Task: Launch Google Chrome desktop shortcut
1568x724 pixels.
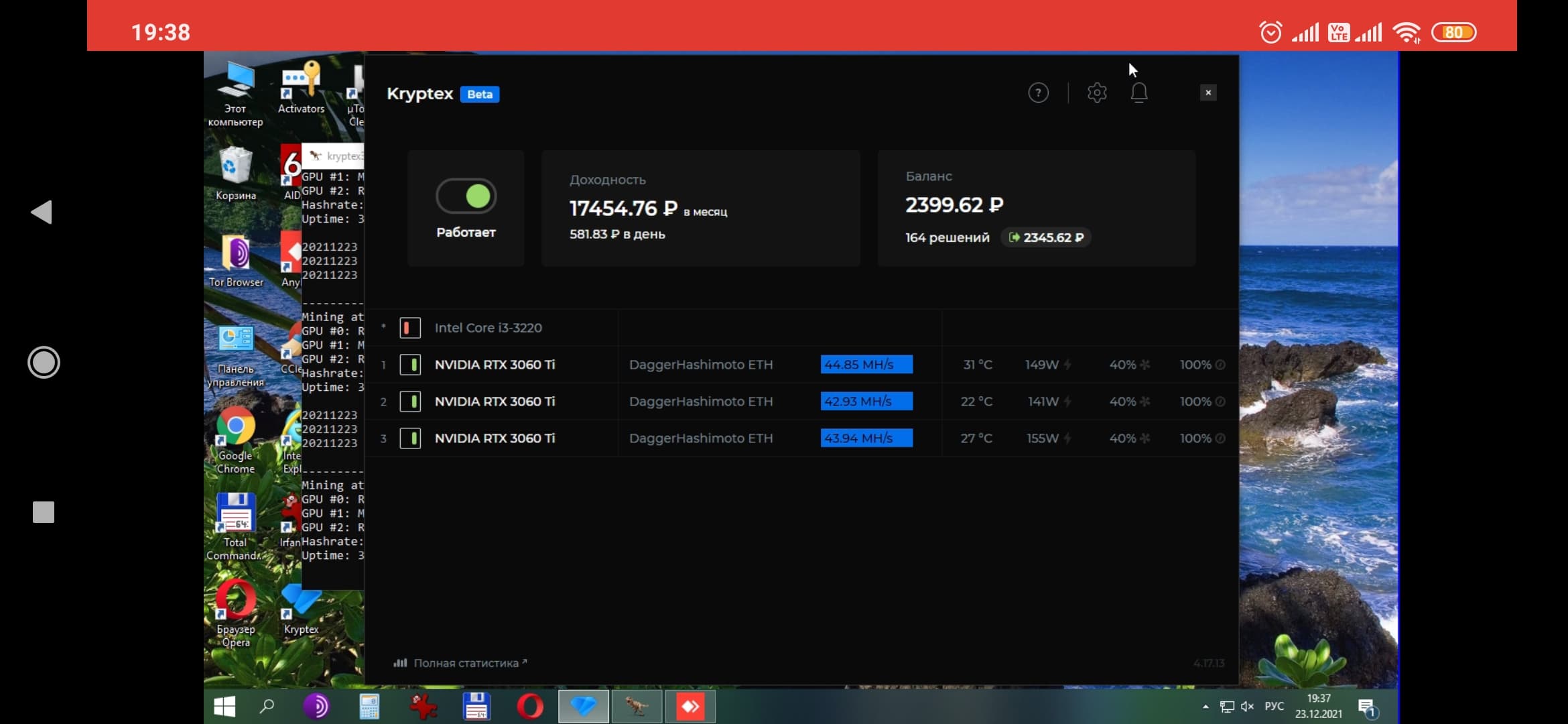Action: point(235,441)
